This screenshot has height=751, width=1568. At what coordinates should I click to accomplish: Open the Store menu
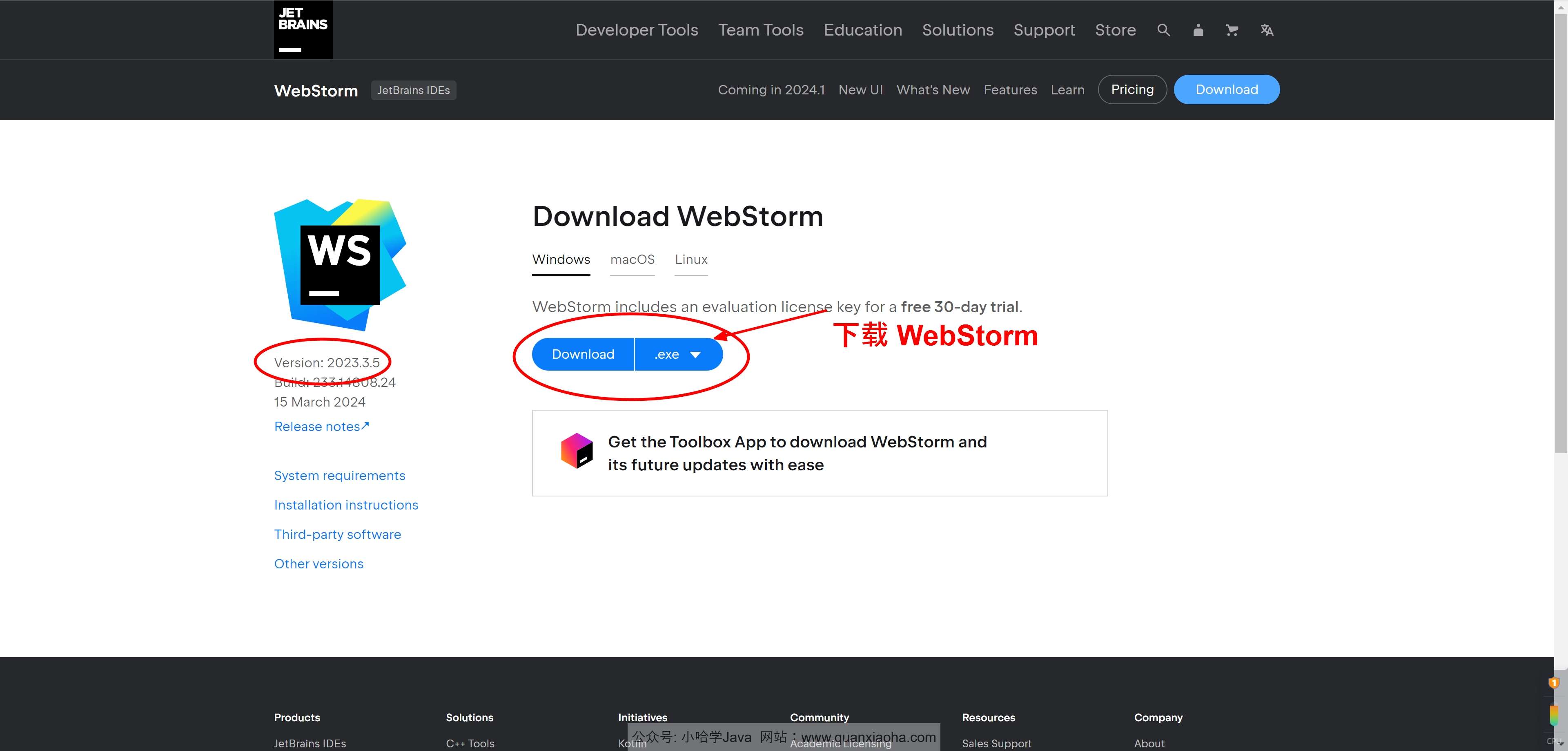click(x=1115, y=30)
